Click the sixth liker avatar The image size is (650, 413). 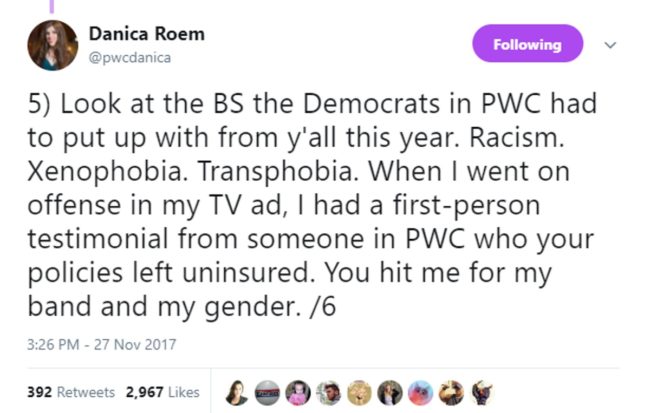click(x=390, y=393)
